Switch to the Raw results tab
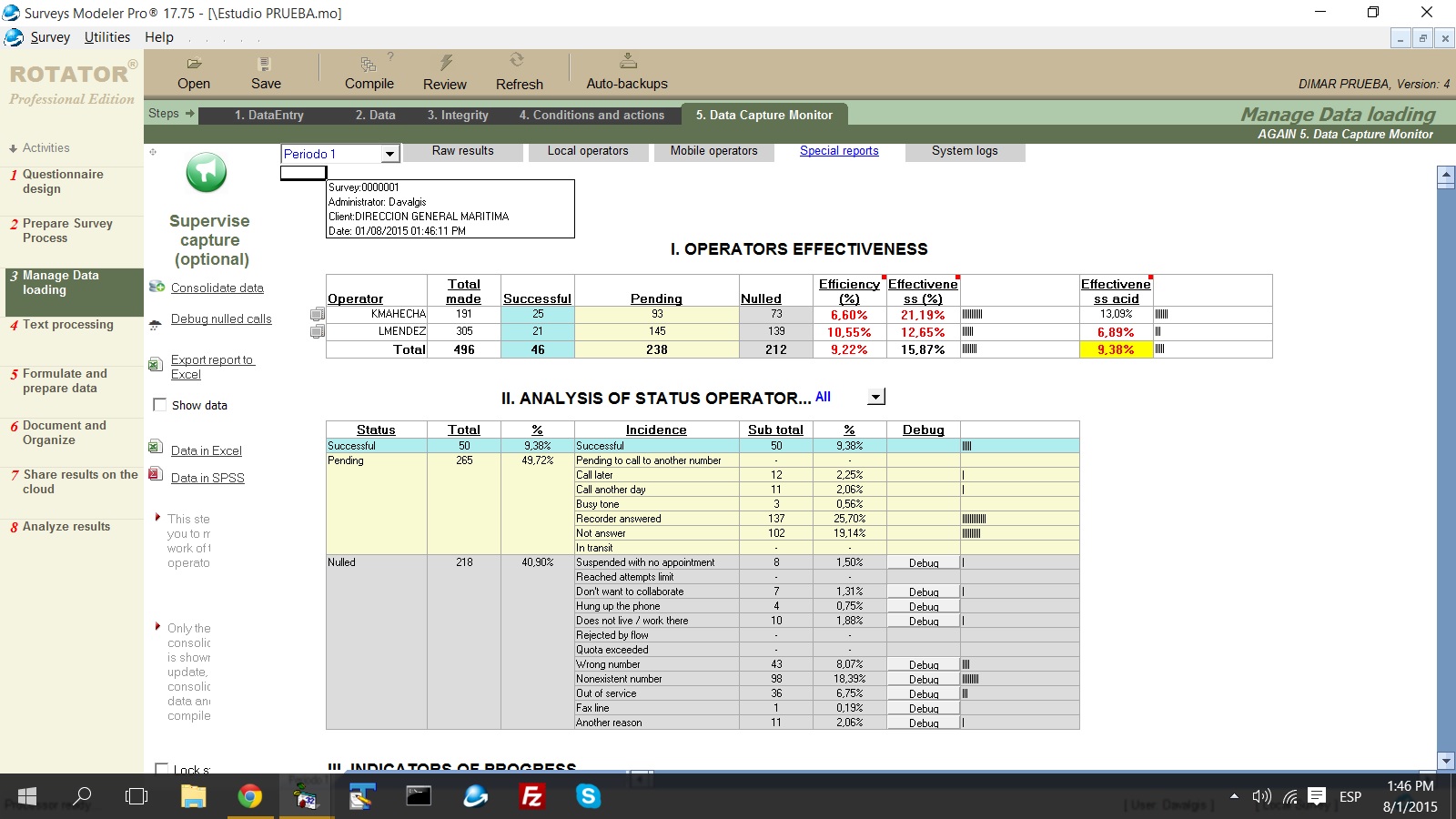This screenshot has width=1456, height=819. point(462,151)
